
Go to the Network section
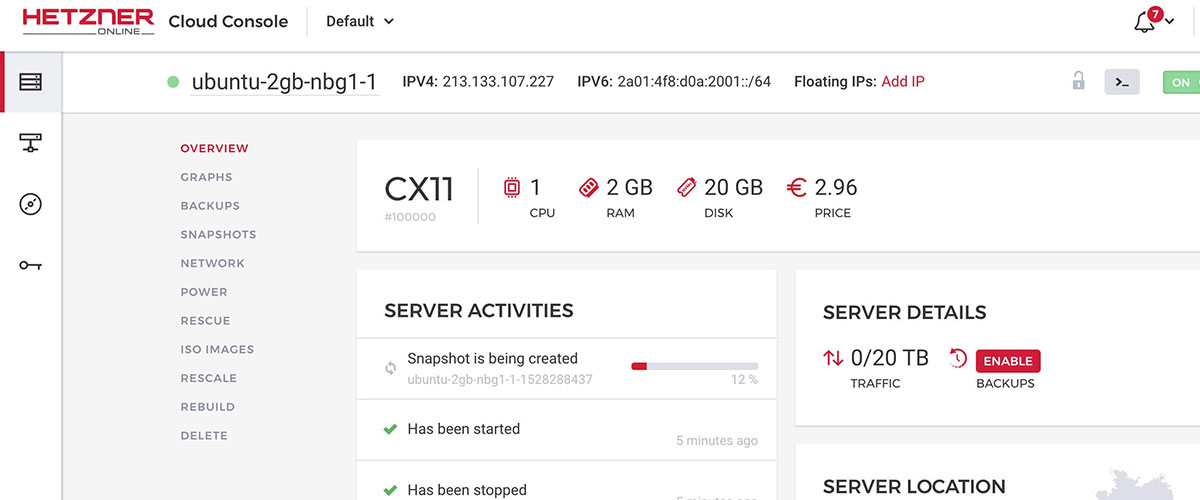pos(212,263)
